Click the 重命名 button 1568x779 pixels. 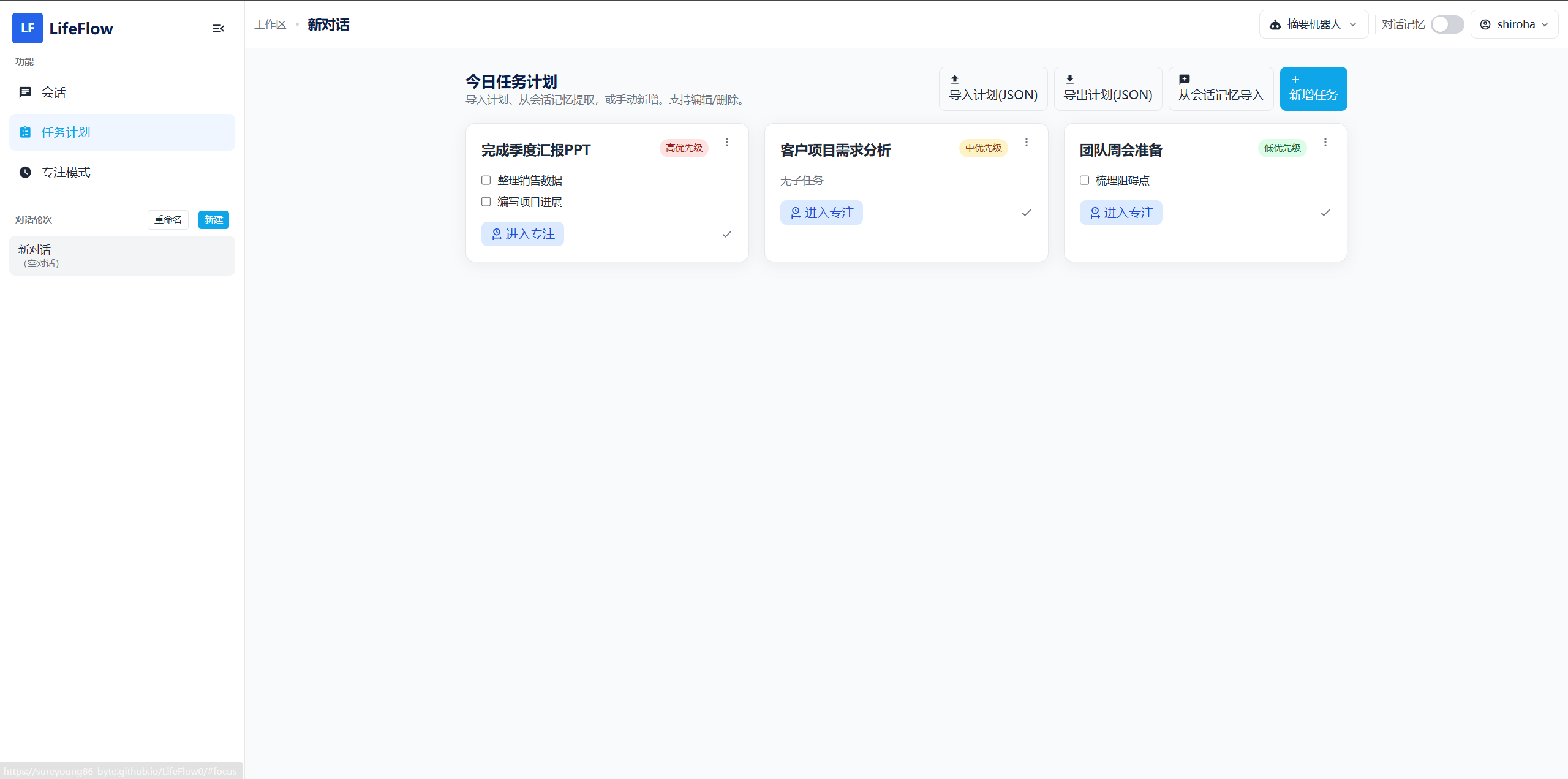pos(168,219)
